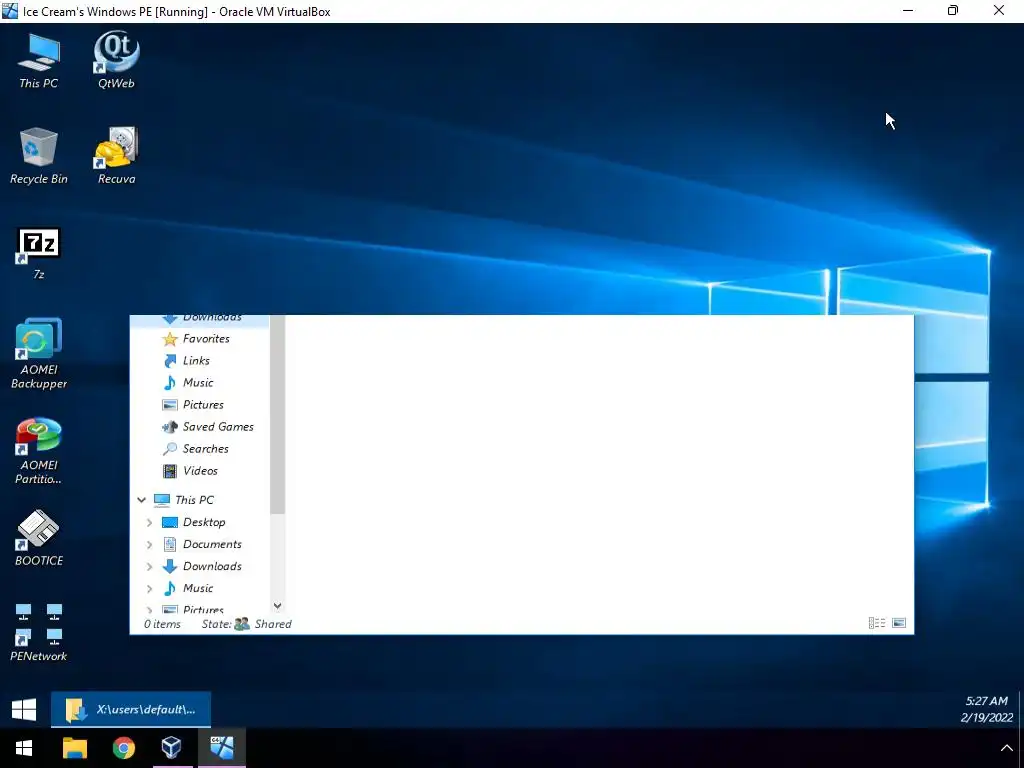Minimize the VirtualBox window

point(908,10)
